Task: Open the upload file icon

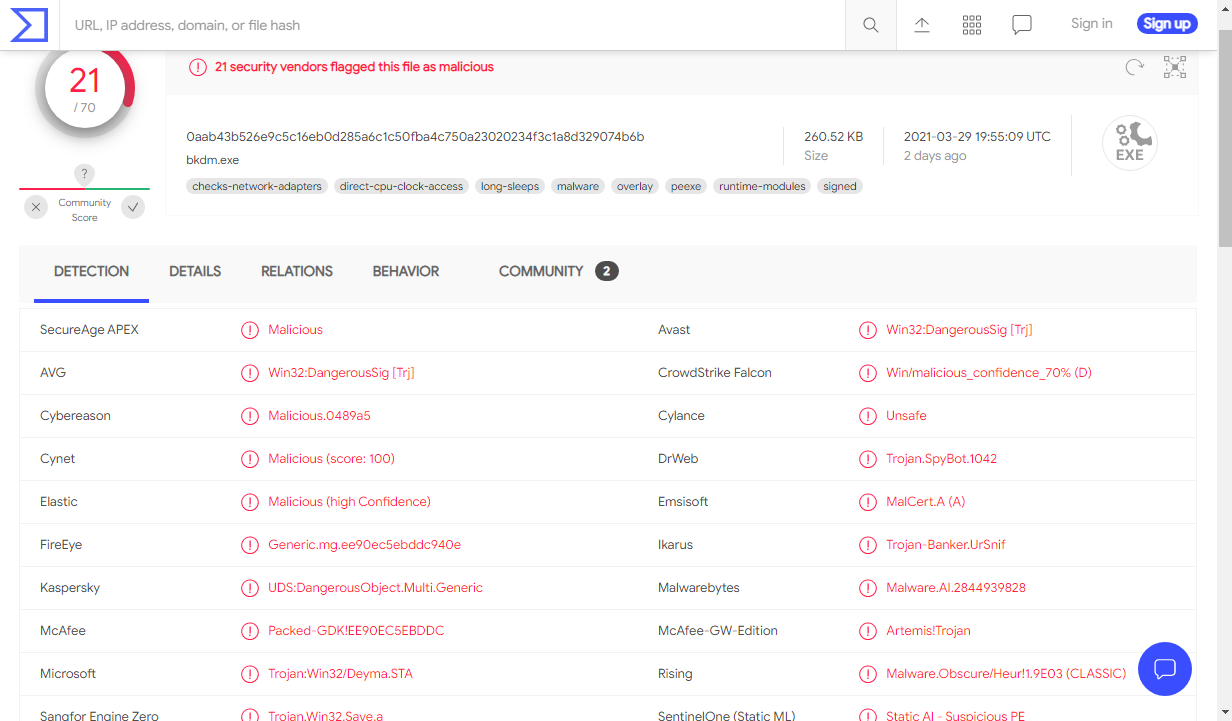Action: (x=922, y=25)
